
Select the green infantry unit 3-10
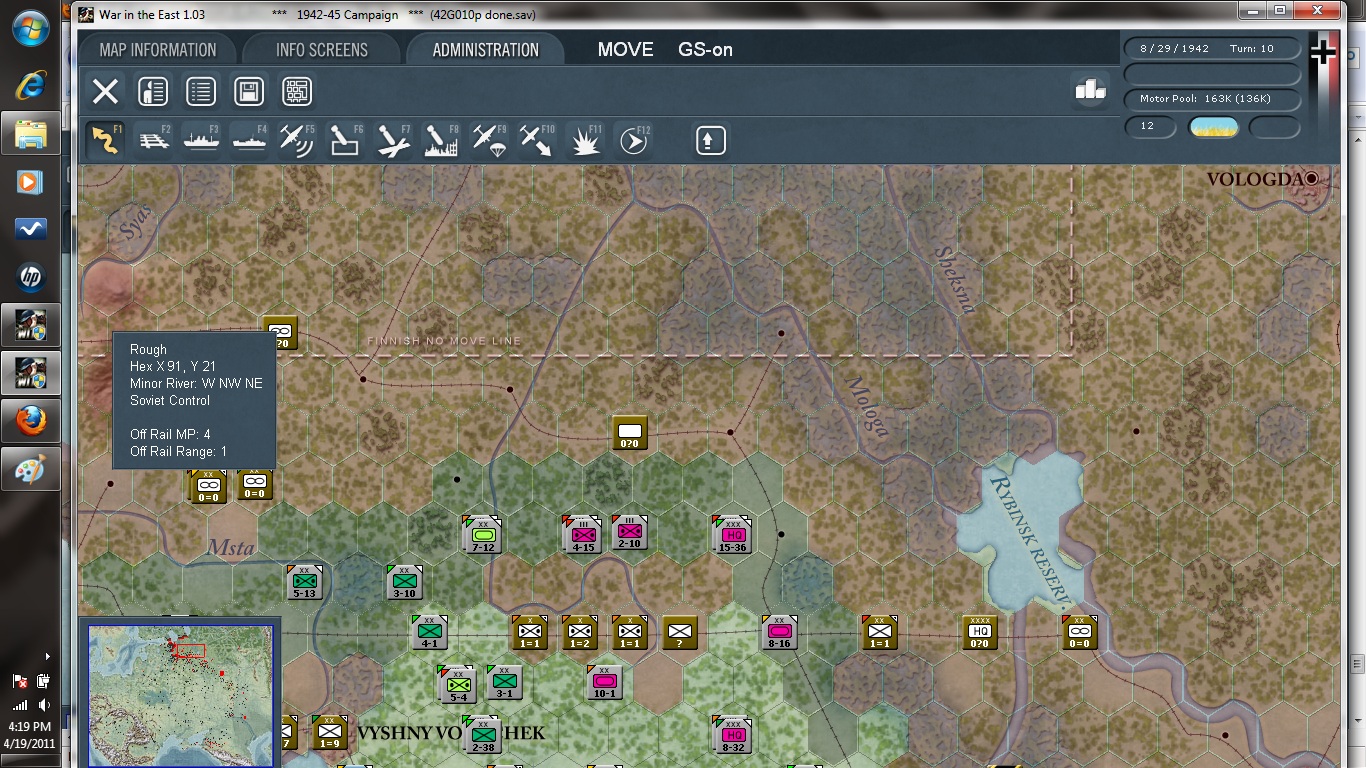pyautogui.click(x=404, y=583)
